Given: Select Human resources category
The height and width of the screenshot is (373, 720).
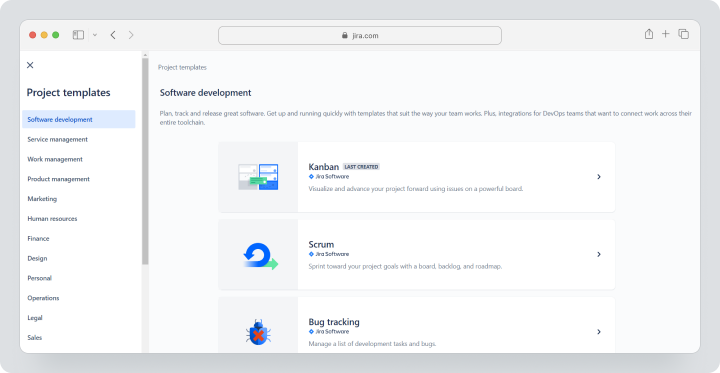Looking at the screenshot, I should (52, 219).
